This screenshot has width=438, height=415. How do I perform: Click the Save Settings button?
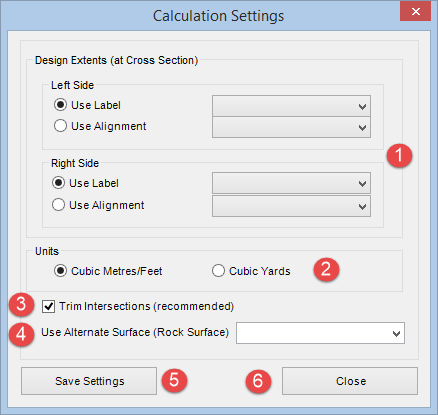click(89, 381)
